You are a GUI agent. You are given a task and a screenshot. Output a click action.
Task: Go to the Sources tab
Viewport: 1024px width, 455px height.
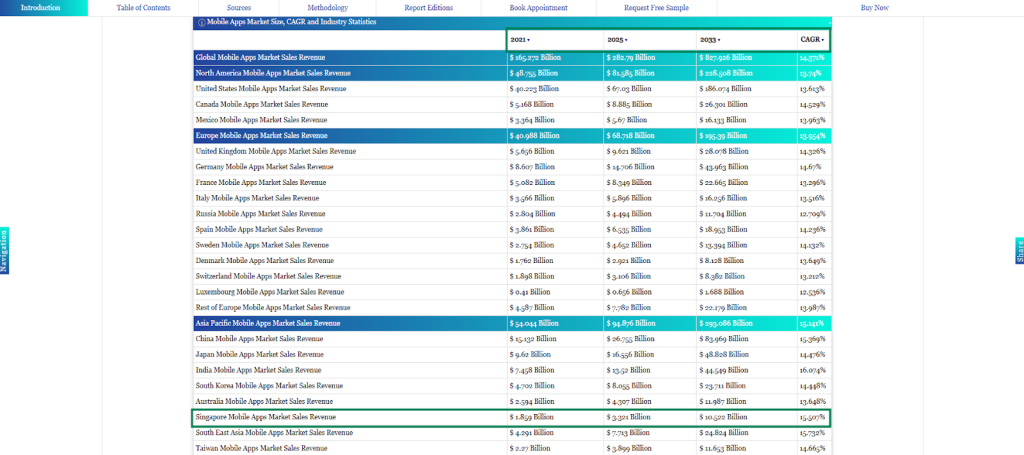tap(239, 8)
